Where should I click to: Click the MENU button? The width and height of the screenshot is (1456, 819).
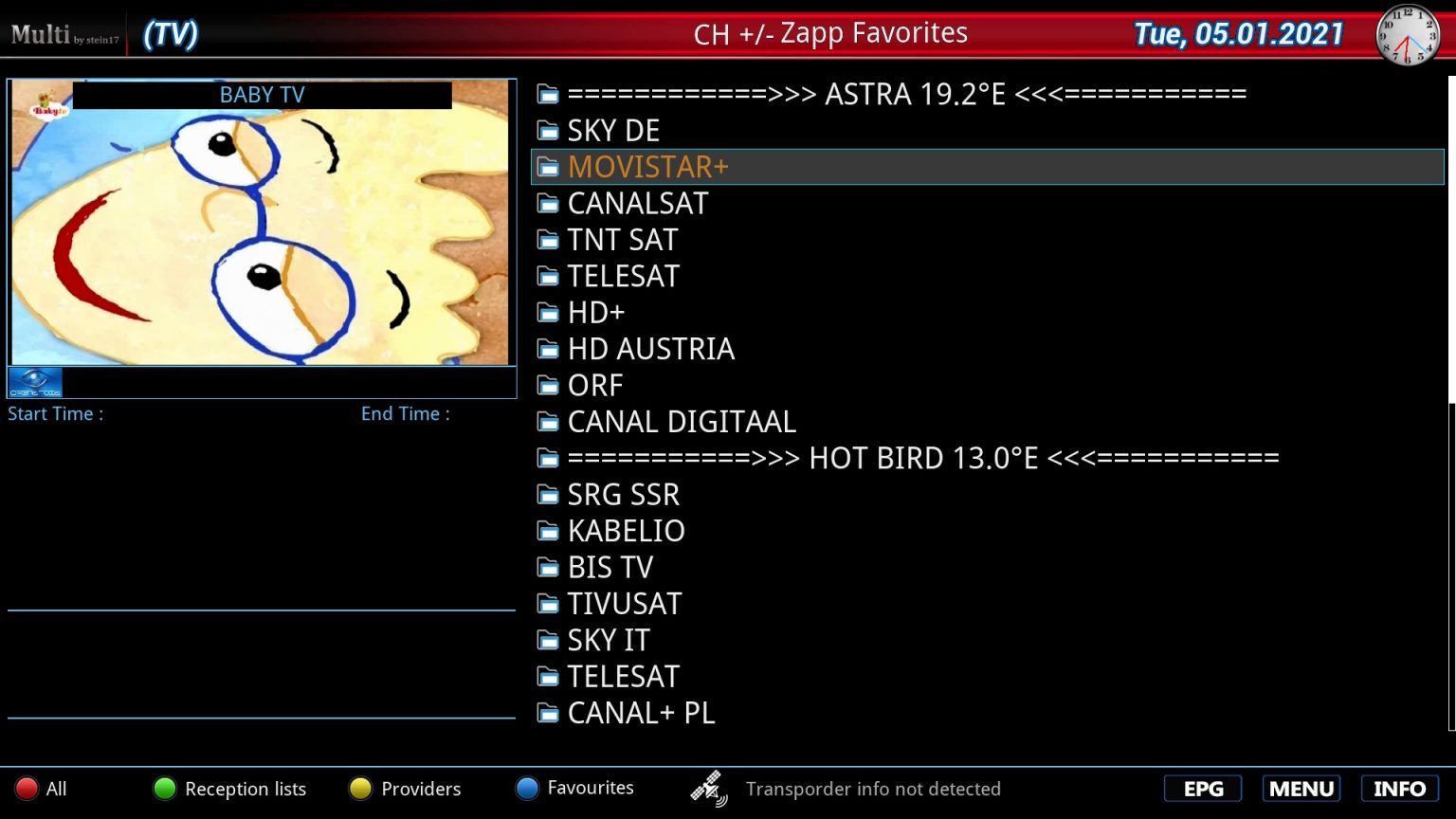1301,789
